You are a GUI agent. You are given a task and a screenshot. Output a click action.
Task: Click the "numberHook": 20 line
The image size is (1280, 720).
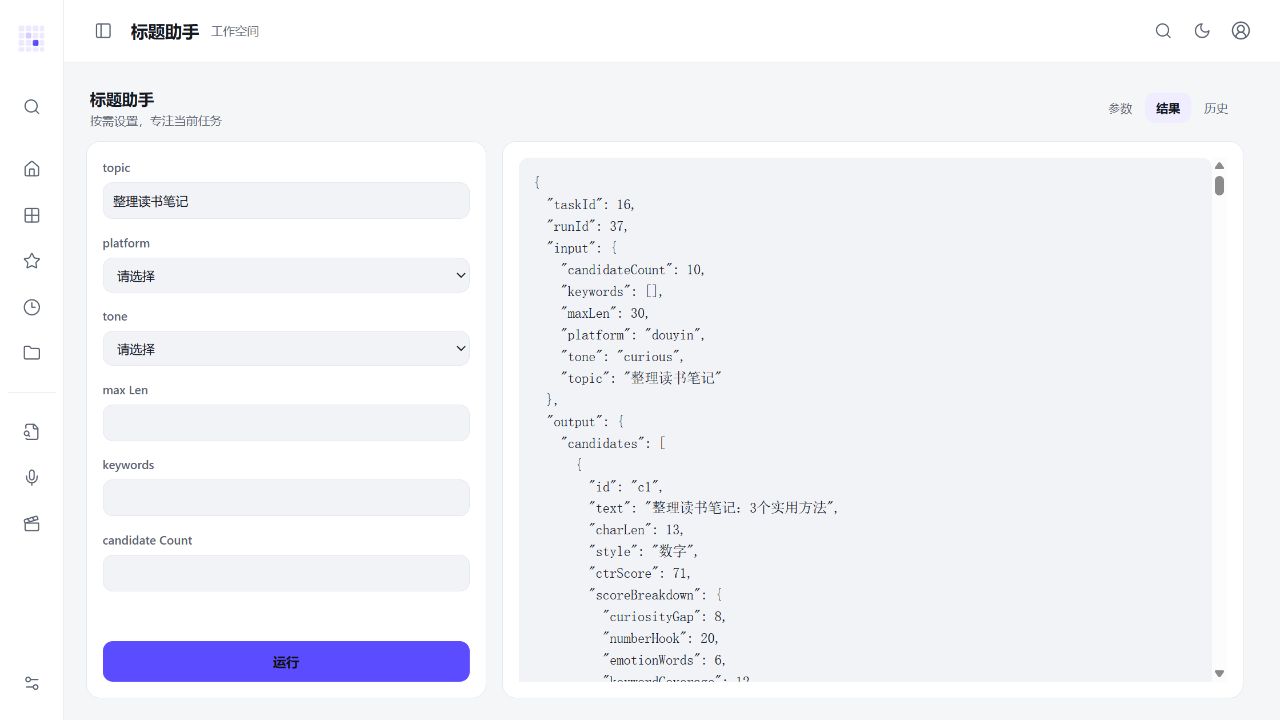[661, 639]
